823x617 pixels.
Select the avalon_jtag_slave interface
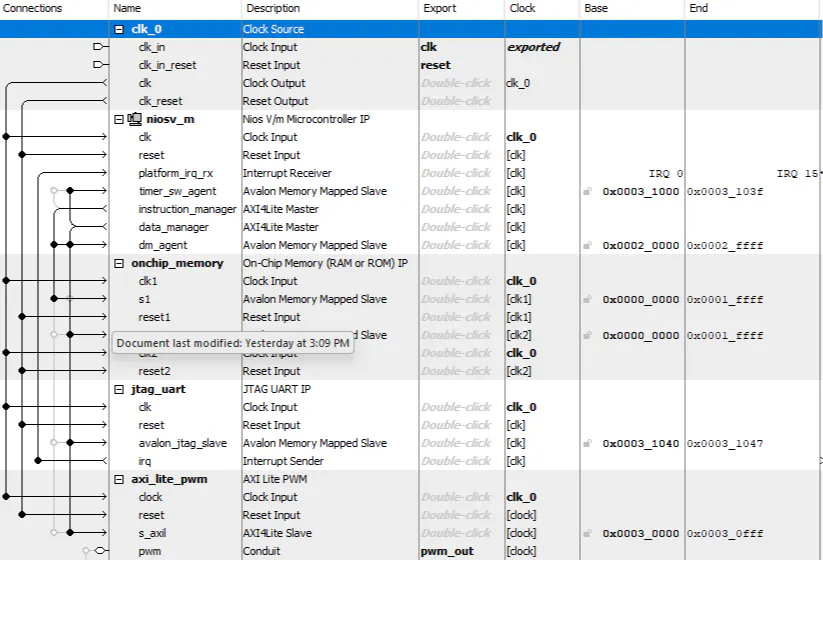click(x=183, y=443)
